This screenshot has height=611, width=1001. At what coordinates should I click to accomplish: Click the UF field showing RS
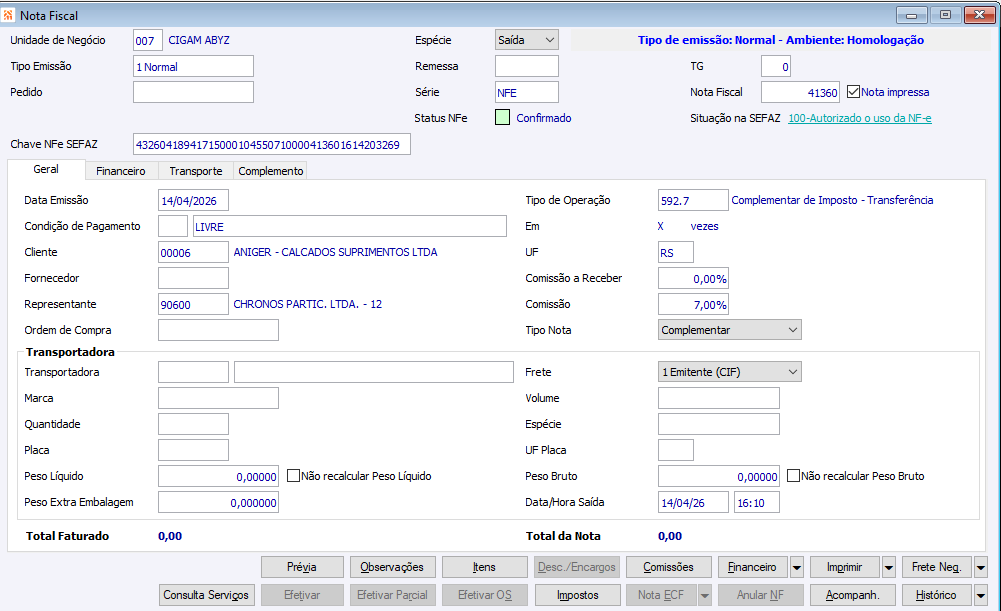click(x=676, y=252)
